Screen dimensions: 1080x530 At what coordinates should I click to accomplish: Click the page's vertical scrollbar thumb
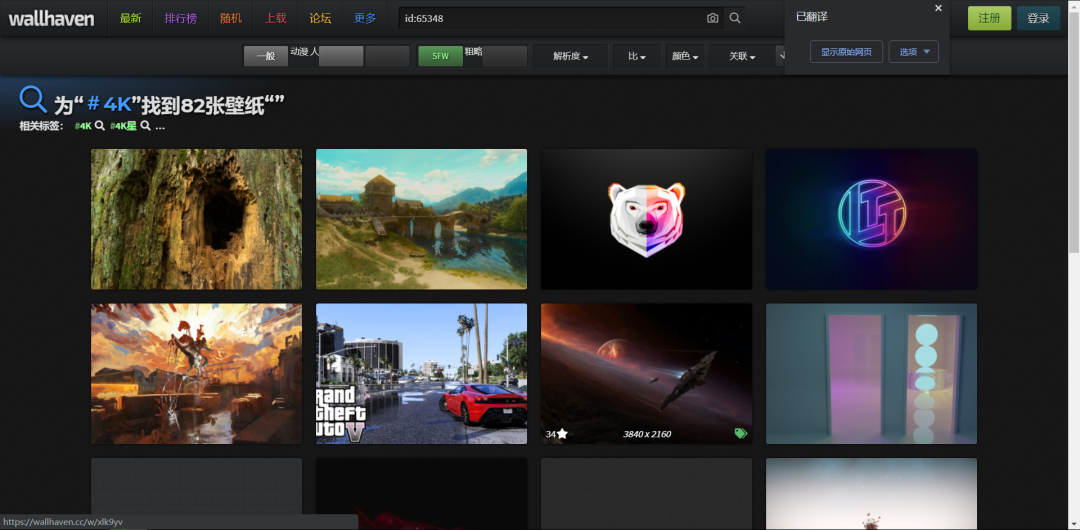(x=1074, y=130)
